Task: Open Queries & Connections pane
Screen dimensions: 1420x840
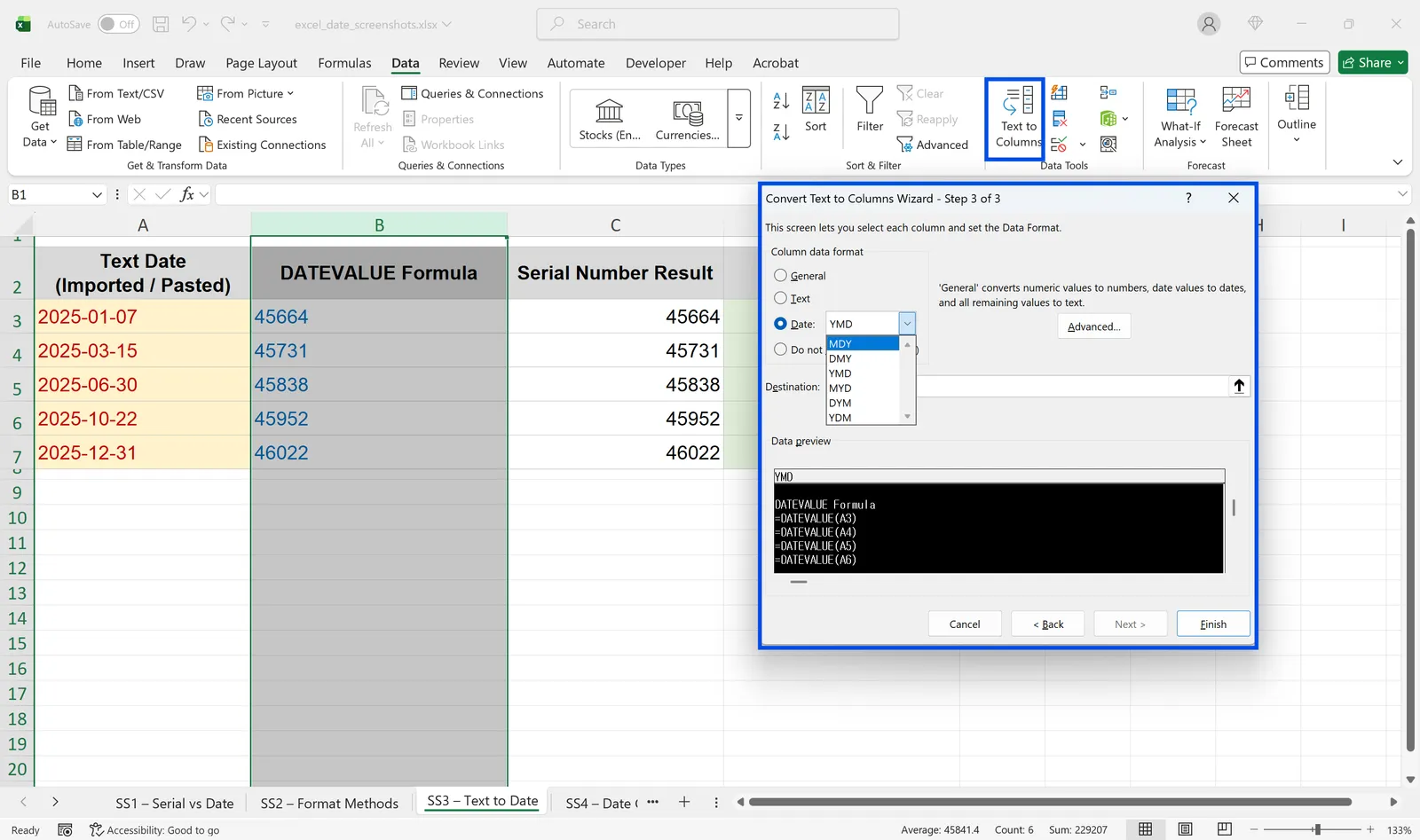Action: point(472,93)
